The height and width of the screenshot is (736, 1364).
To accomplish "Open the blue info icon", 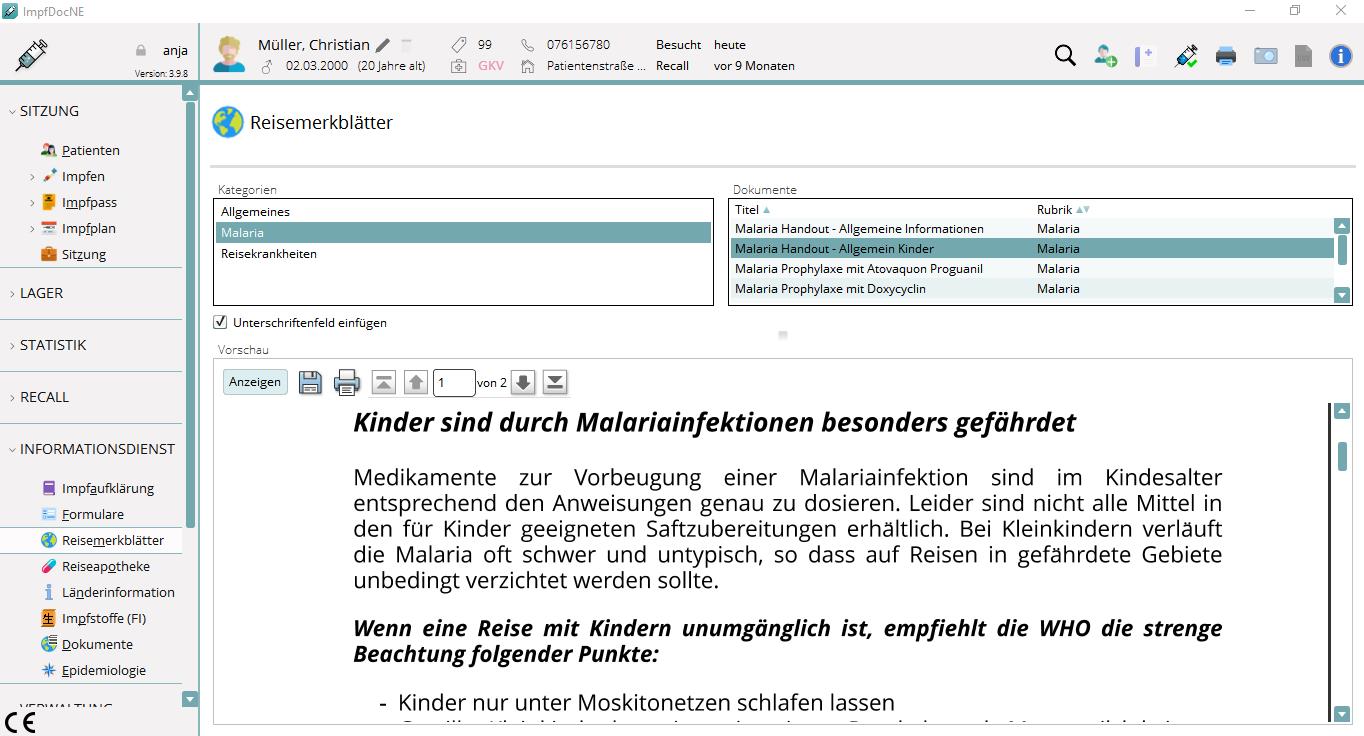I will coord(1341,56).
